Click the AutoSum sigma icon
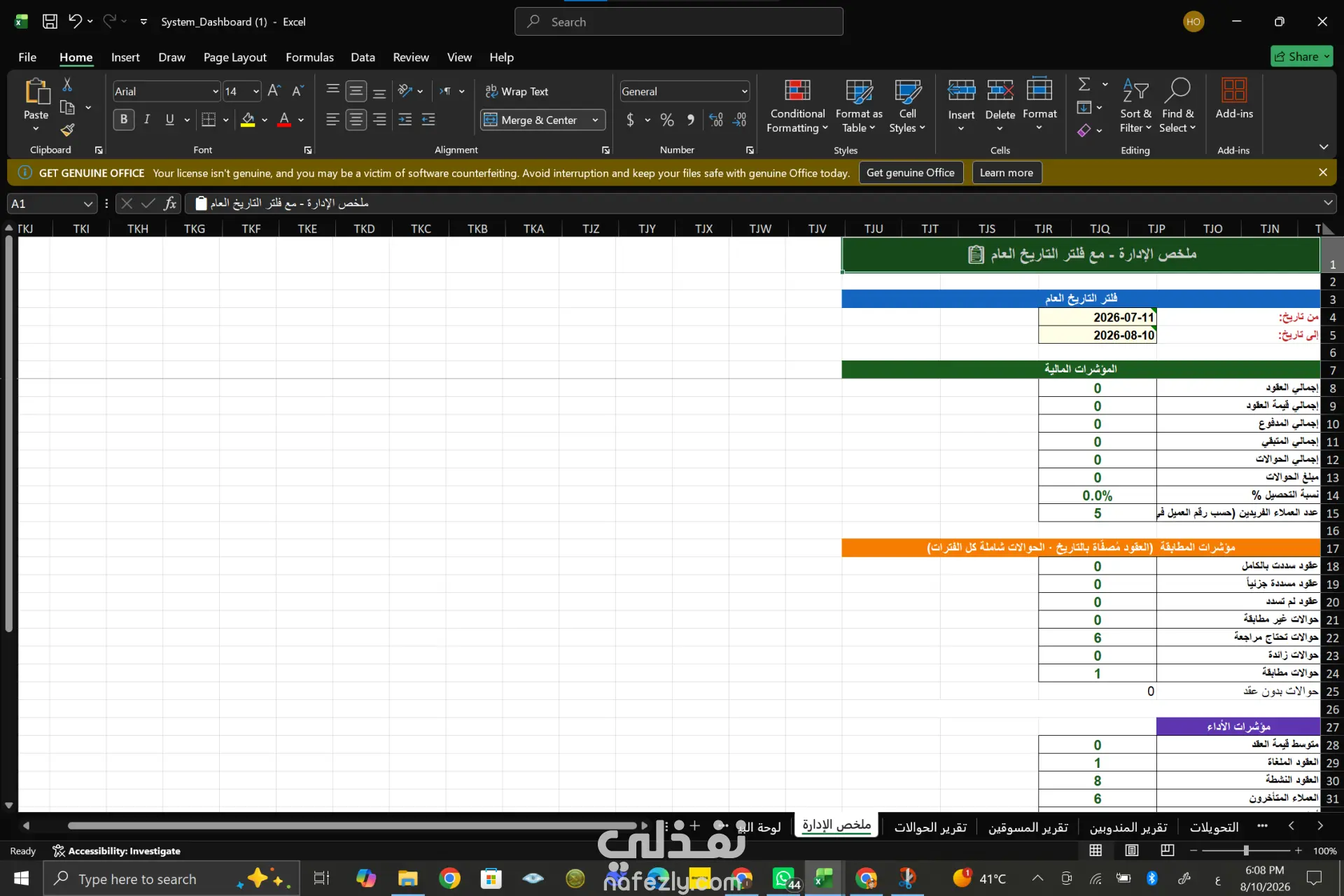Screen dimensions: 1344x896 click(1084, 85)
